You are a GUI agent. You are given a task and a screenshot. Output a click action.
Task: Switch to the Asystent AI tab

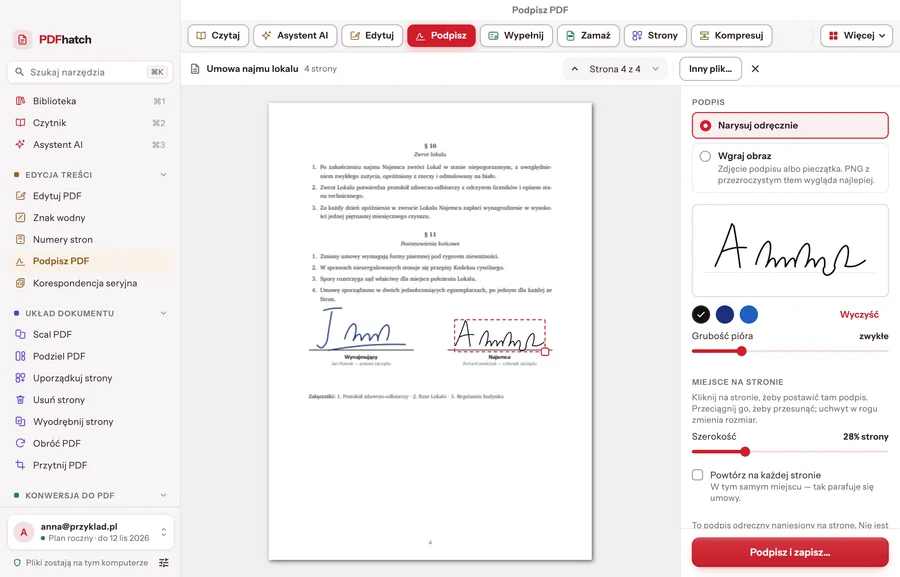(x=295, y=36)
